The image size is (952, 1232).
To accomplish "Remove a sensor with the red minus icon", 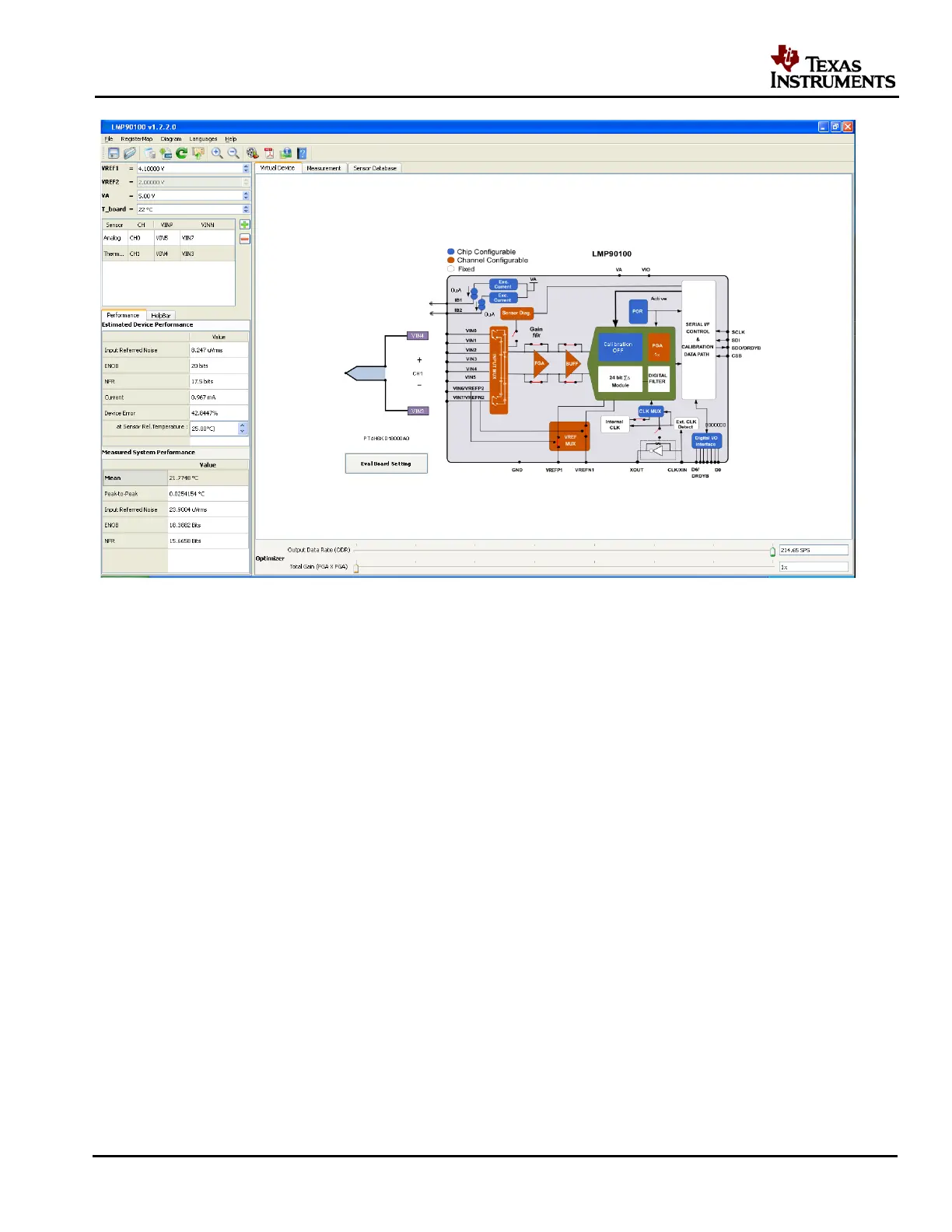I will [x=245, y=239].
